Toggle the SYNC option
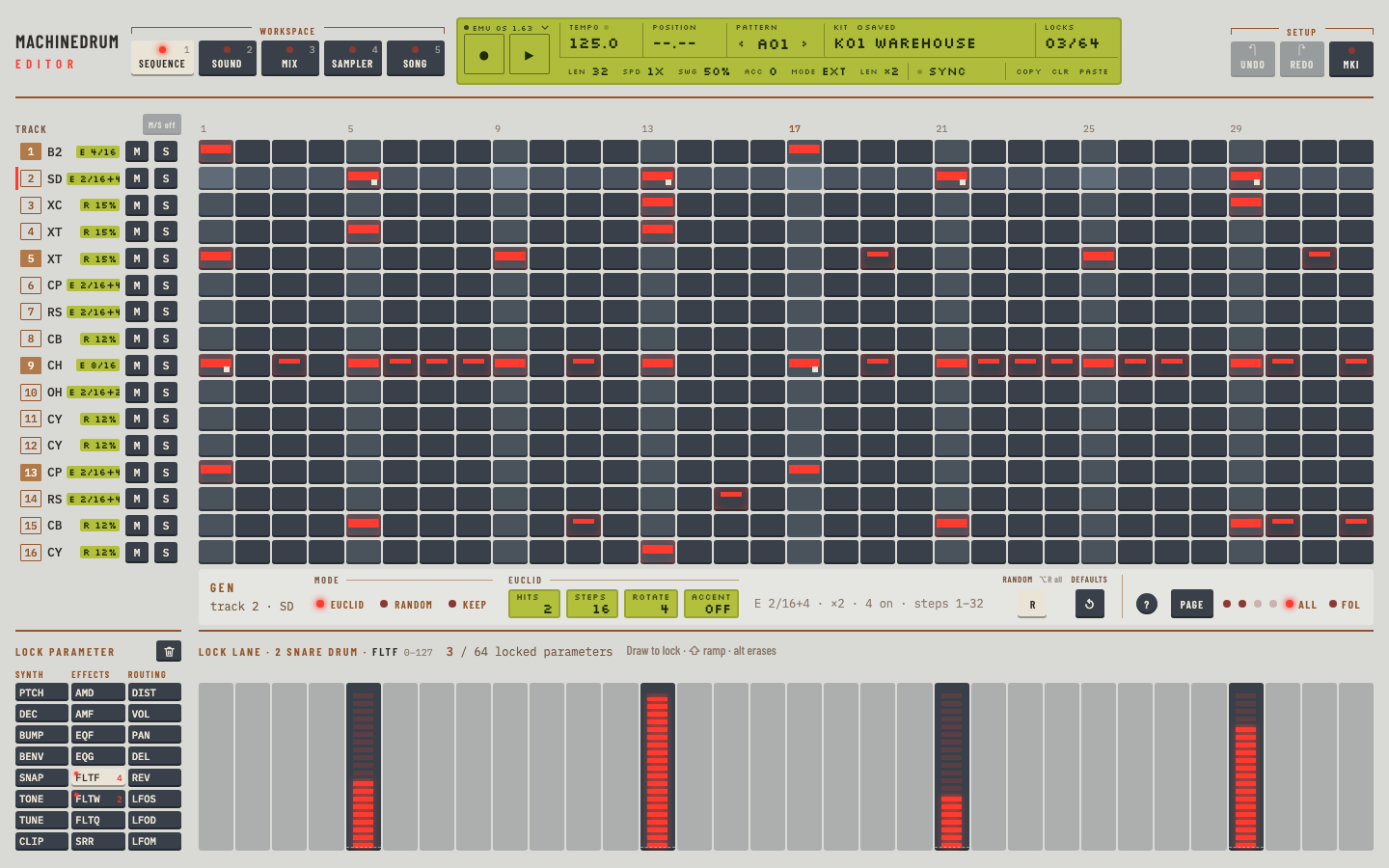1389x868 pixels. pyautogui.click(x=941, y=71)
